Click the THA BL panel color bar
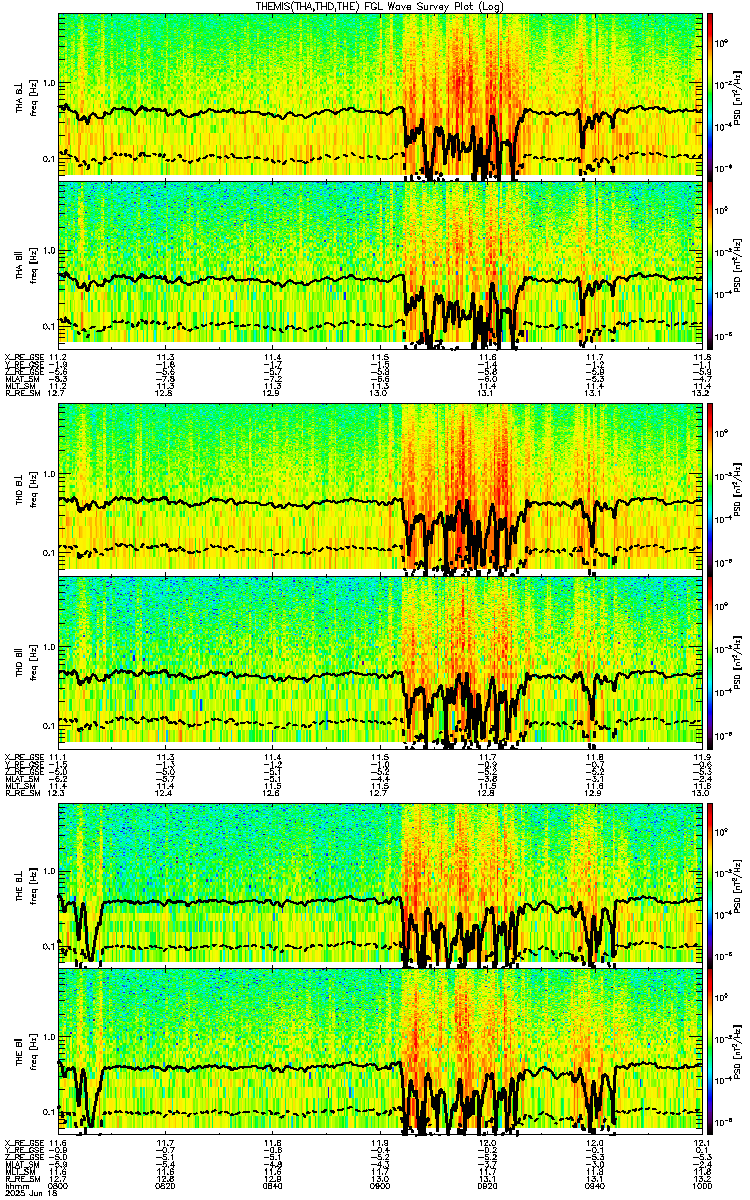 tap(710, 95)
